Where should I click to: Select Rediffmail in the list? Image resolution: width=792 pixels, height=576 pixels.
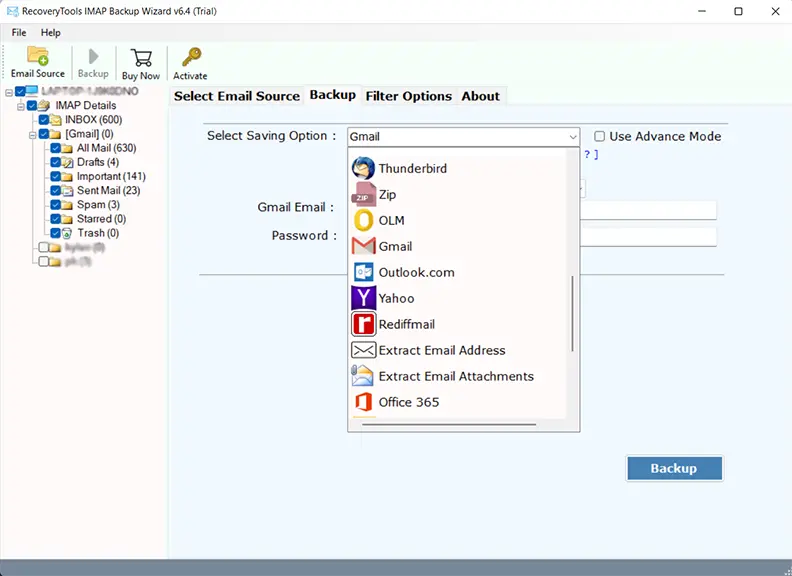point(406,324)
